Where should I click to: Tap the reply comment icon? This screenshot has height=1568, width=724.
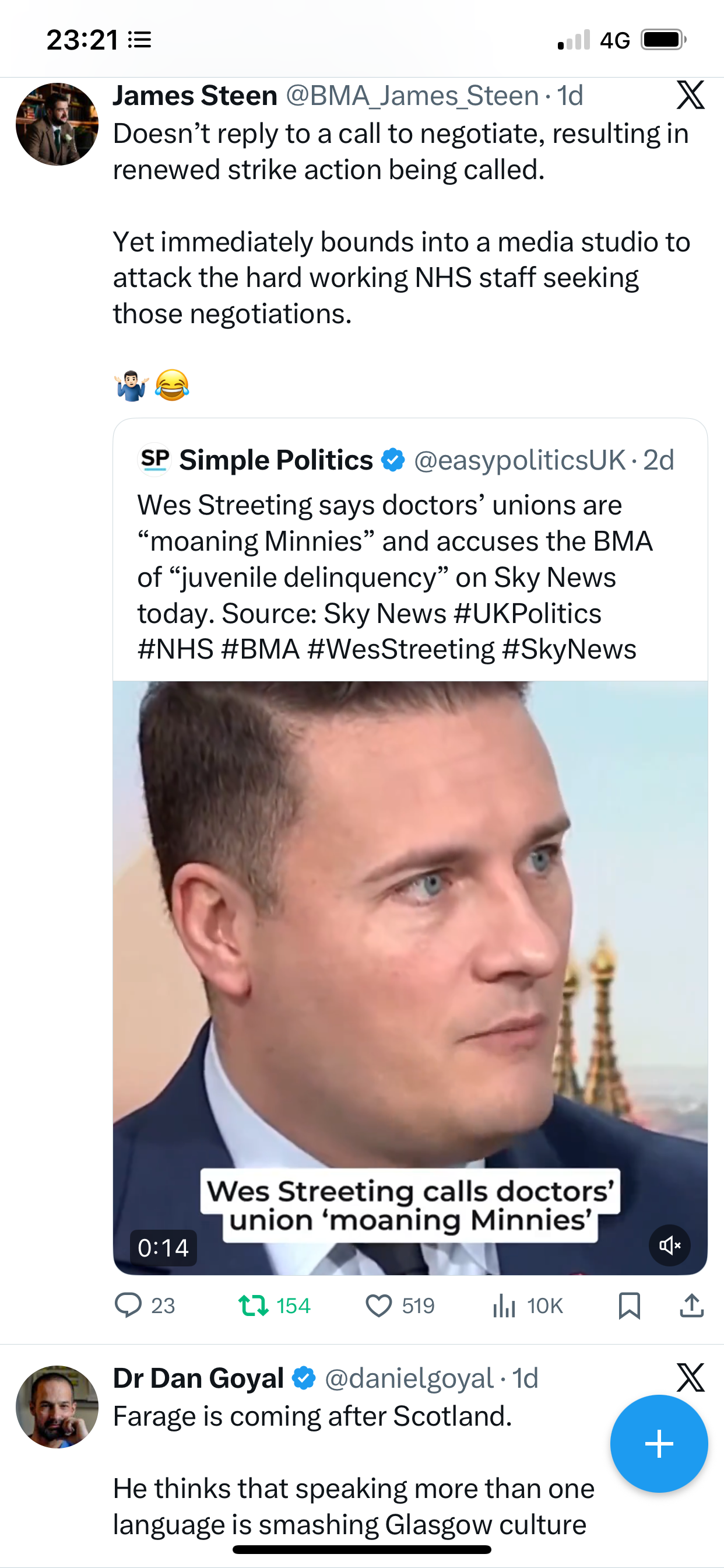pyautogui.click(x=128, y=1305)
